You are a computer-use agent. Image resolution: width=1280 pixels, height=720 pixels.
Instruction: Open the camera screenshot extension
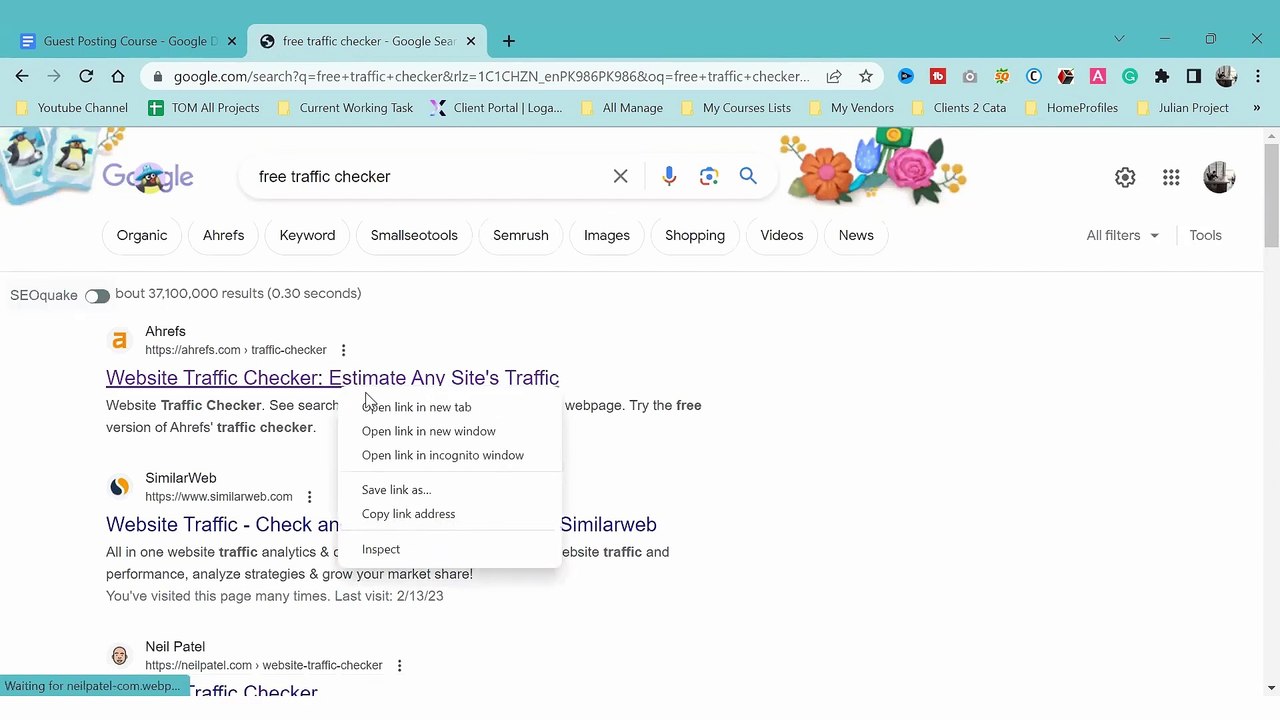[x=969, y=76]
